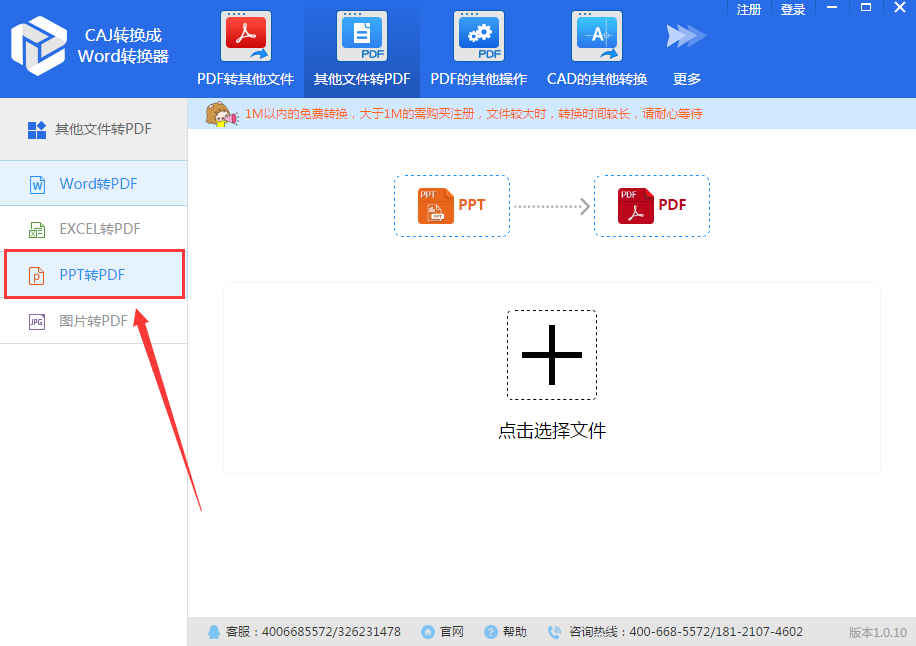Click the 咨询热线 400-668-5572 text

tap(686, 632)
